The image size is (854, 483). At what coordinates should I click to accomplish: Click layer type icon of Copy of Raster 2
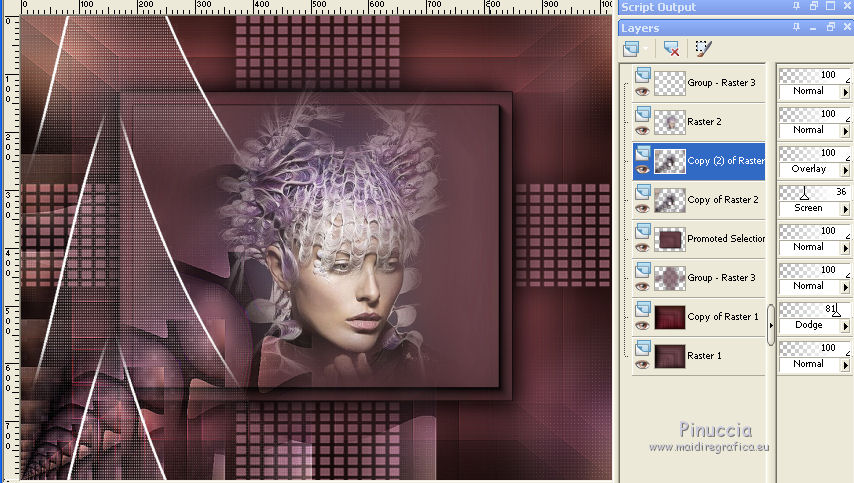pos(643,192)
